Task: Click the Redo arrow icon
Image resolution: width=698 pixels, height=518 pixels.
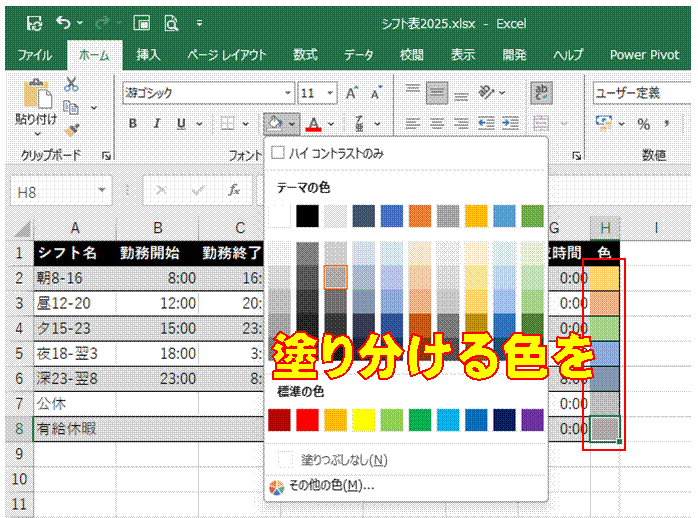Action: pyautogui.click(x=103, y=22)
